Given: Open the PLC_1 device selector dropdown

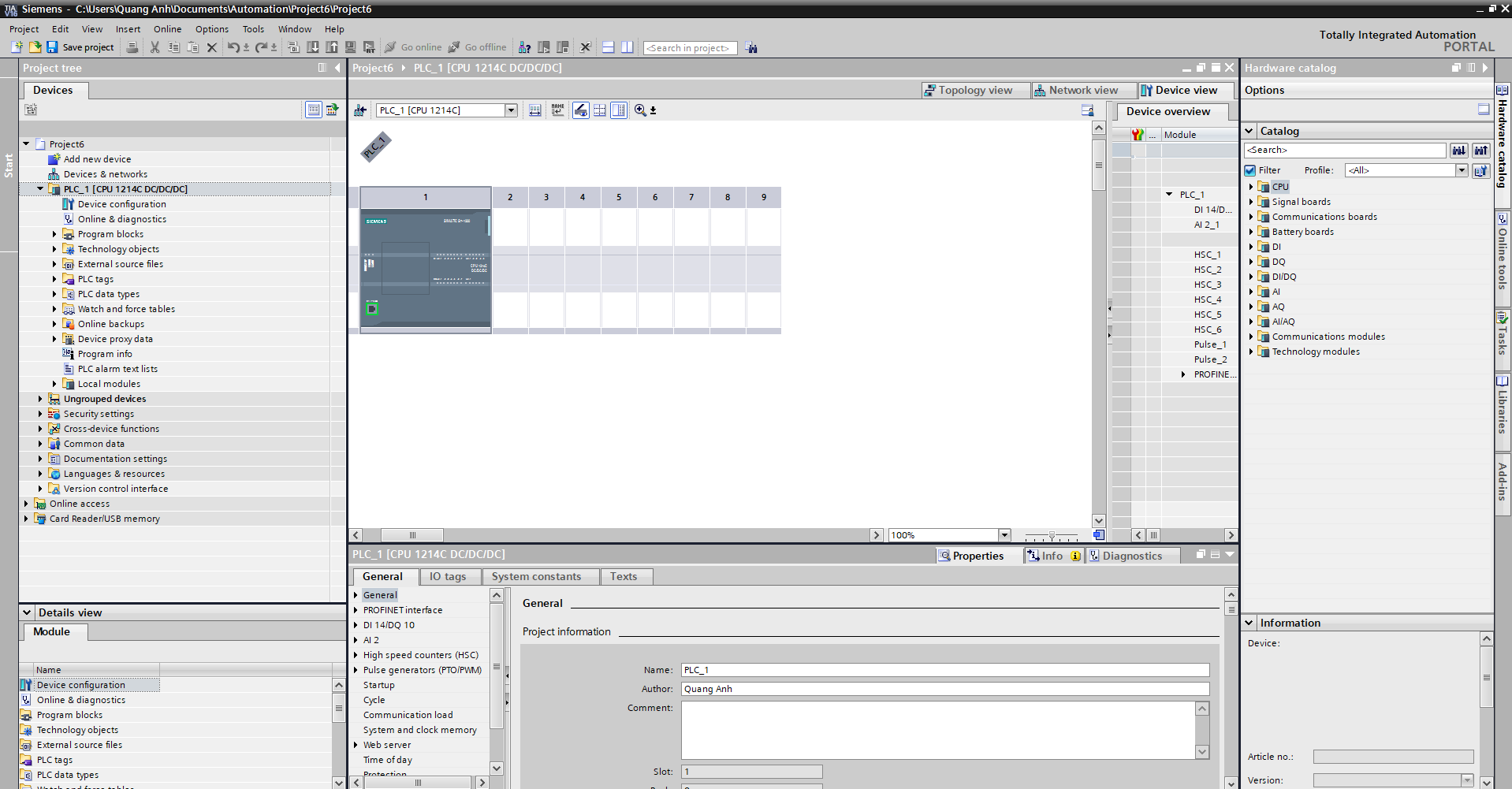Looking at the screenshot, I should pos(511,110).
